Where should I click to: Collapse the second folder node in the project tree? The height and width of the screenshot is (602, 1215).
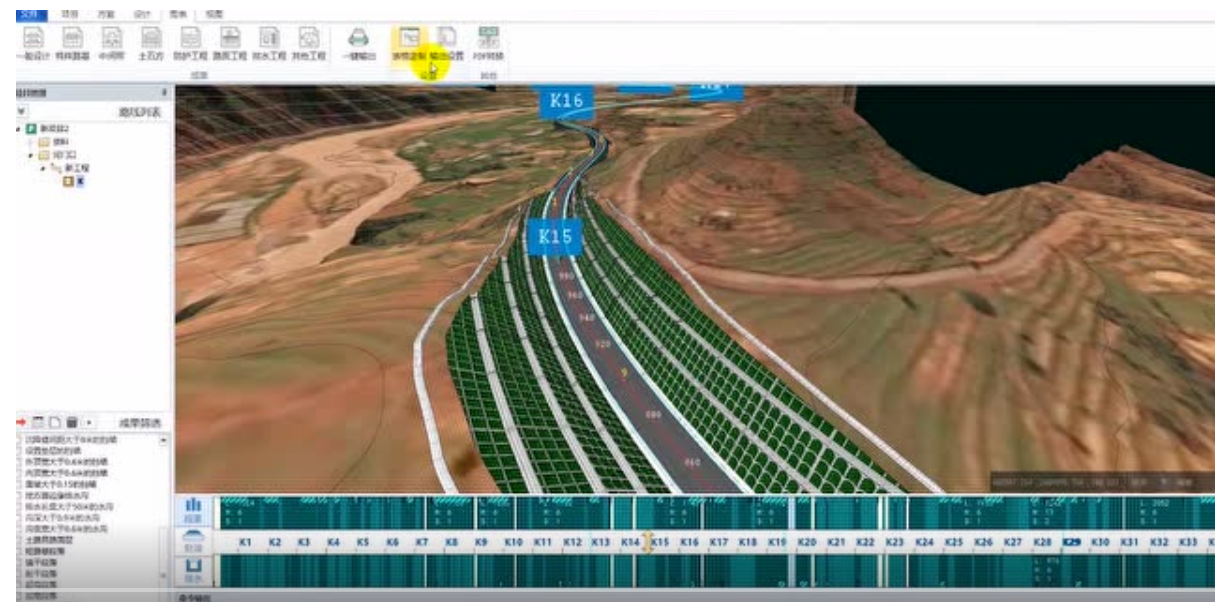tap(31, 156)
